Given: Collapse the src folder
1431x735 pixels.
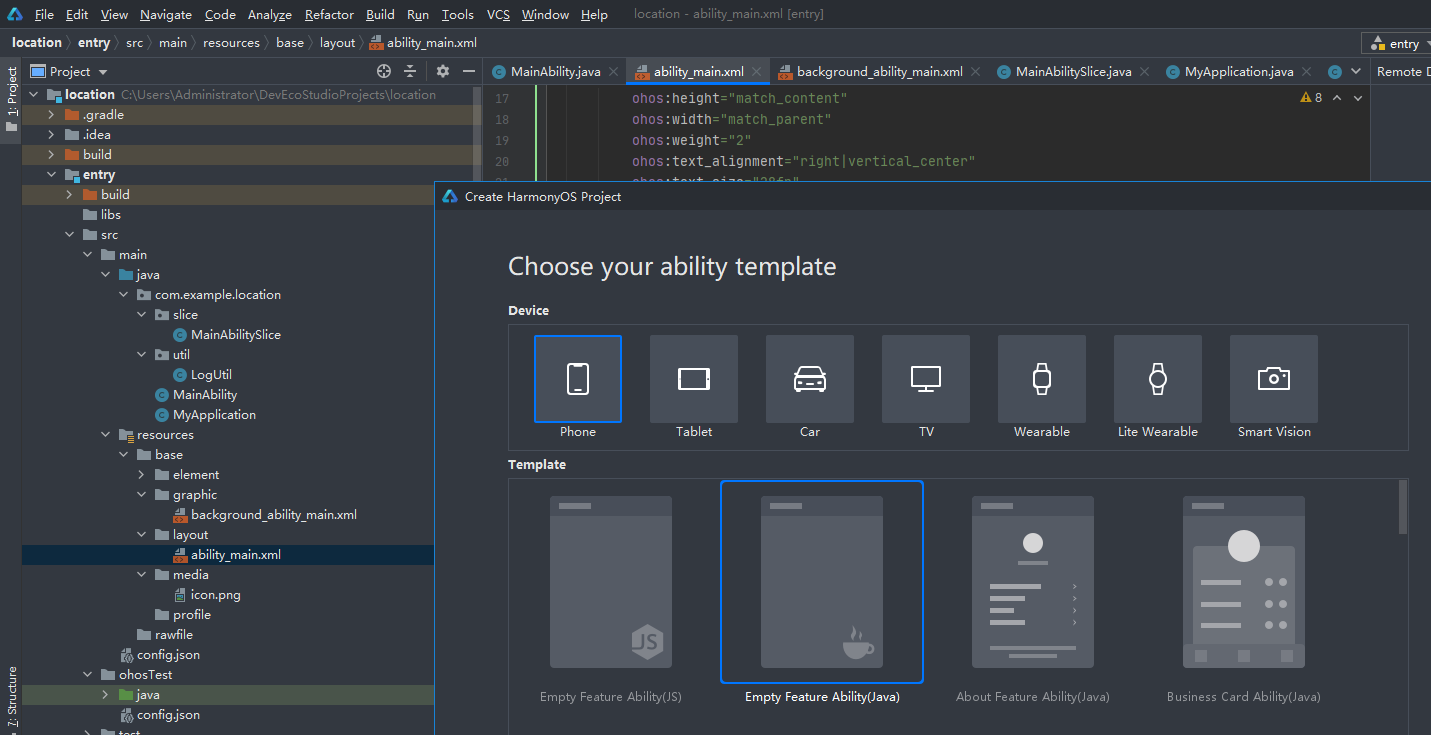Looking at the screenshot, I should tap(69, 235).
